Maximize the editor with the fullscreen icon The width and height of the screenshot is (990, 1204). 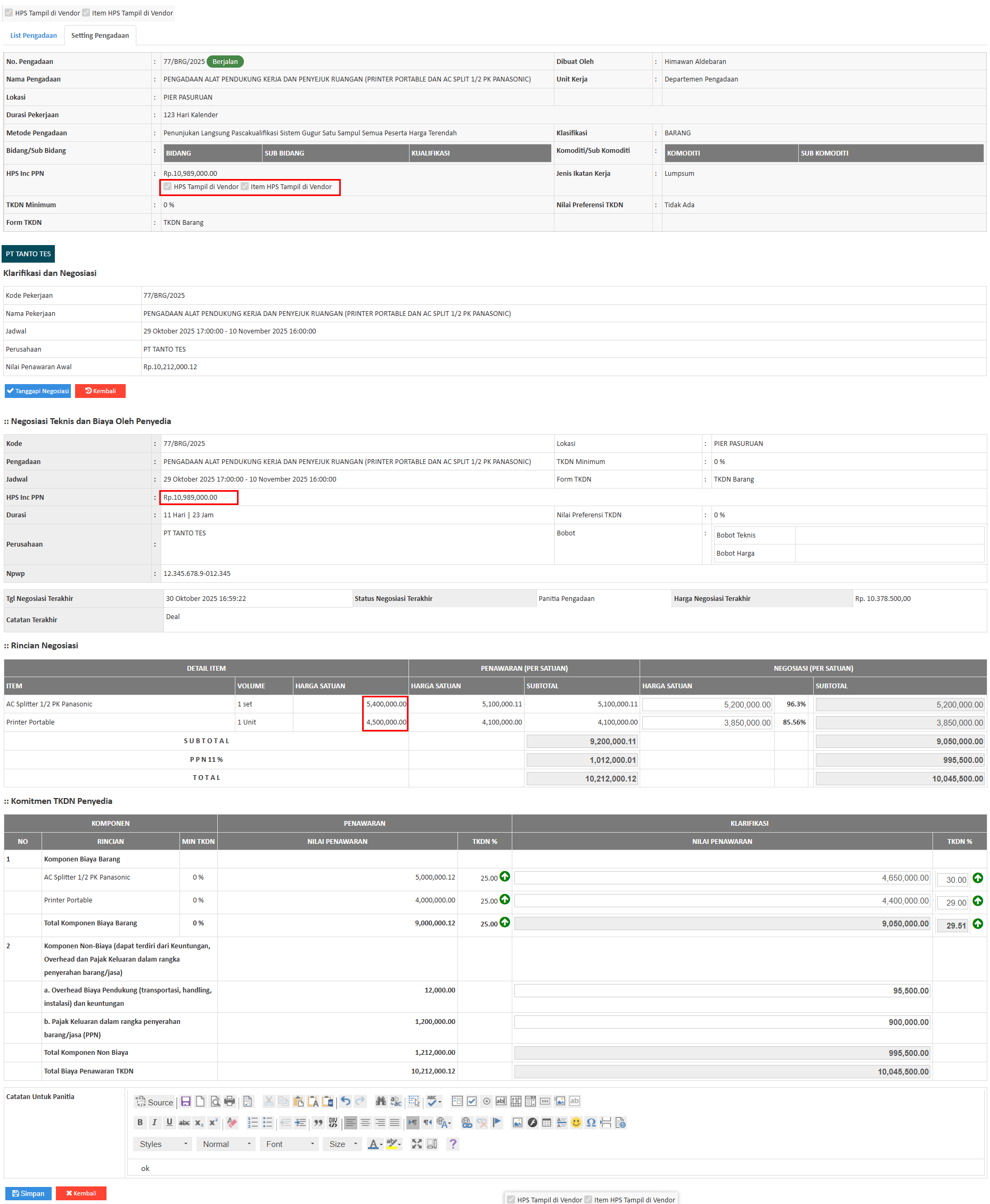[417, 1144]
